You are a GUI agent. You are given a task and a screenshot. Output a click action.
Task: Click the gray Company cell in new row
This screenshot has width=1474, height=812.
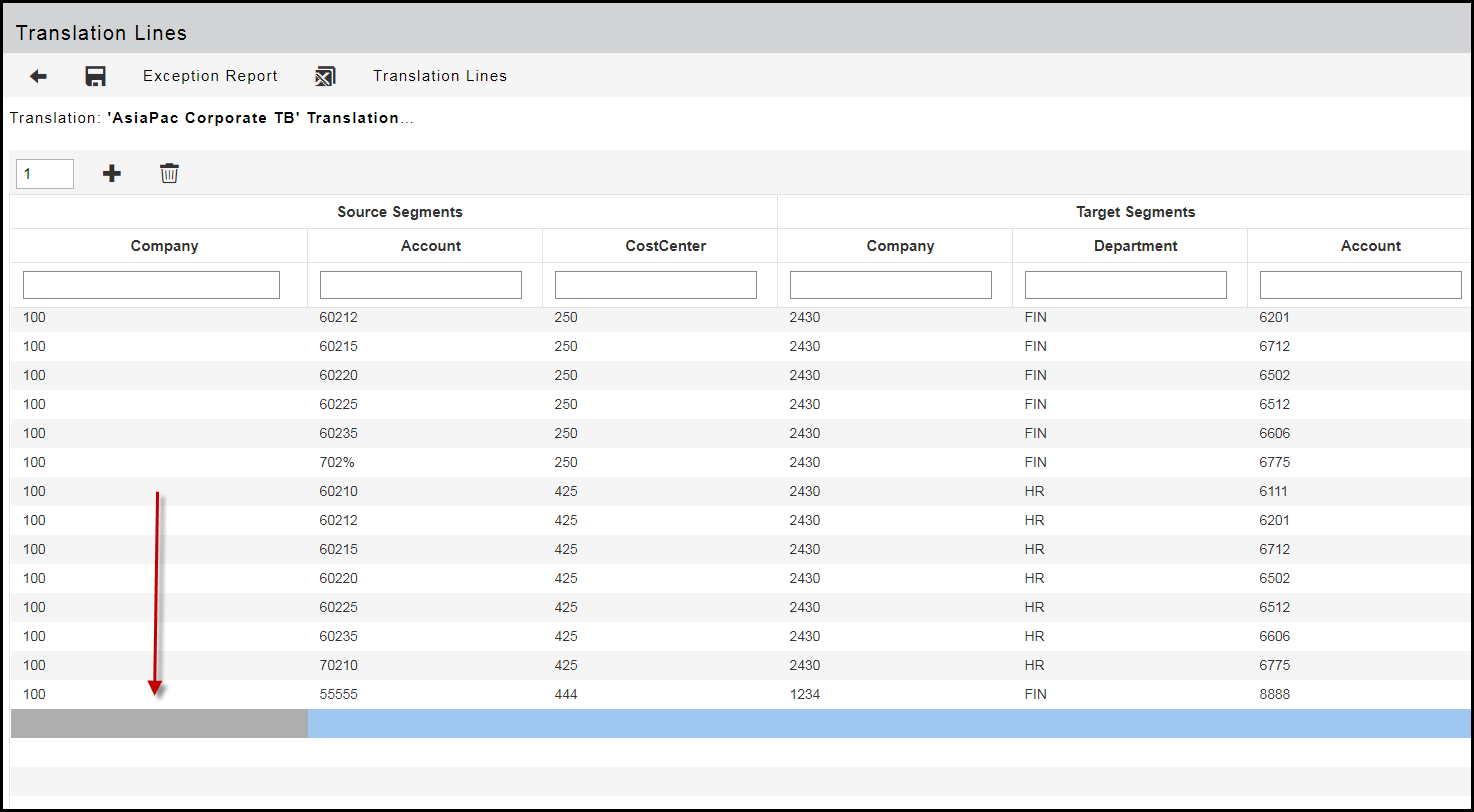point(159,723)
